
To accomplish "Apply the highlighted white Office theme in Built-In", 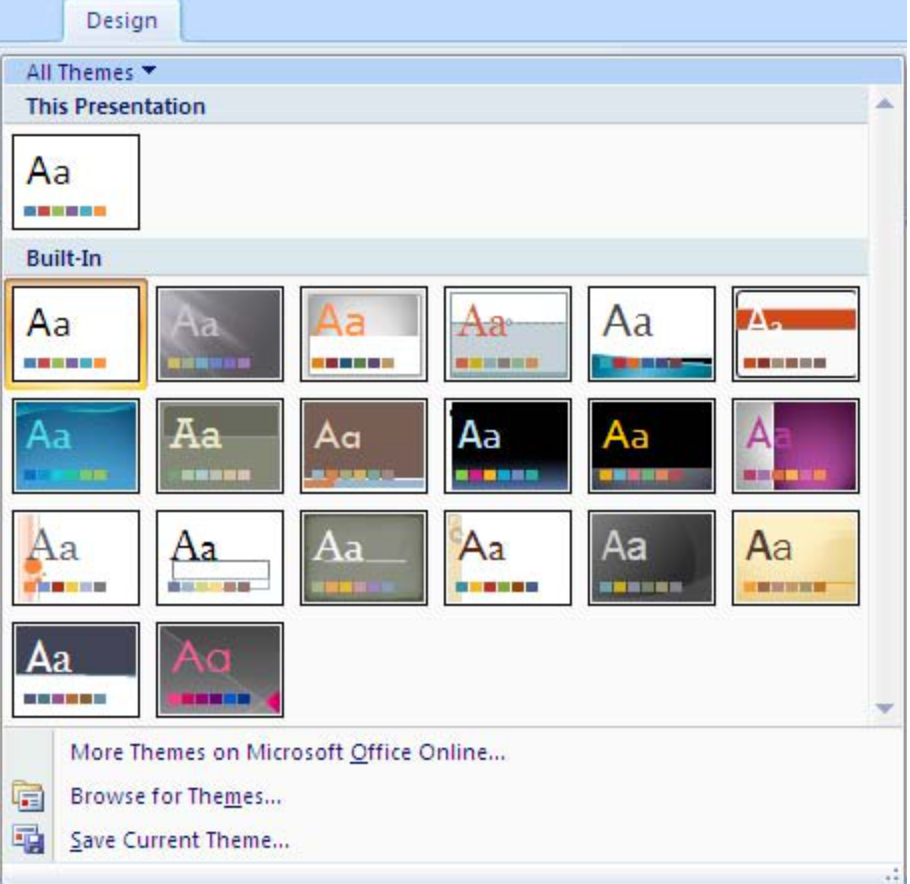I will (76, 334).
